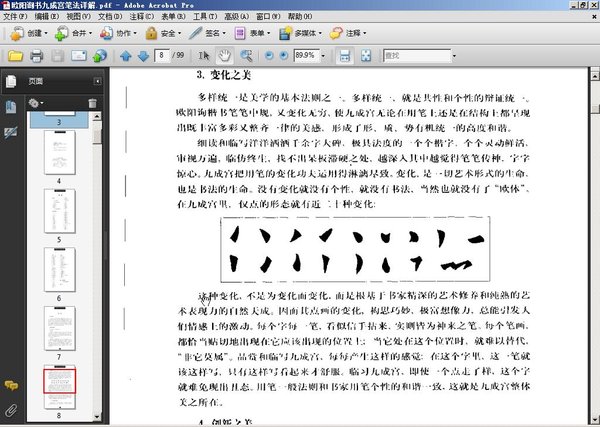Click thumbnail panel scroll down arrow
600x427 pixels.
[x=97, y=417]
